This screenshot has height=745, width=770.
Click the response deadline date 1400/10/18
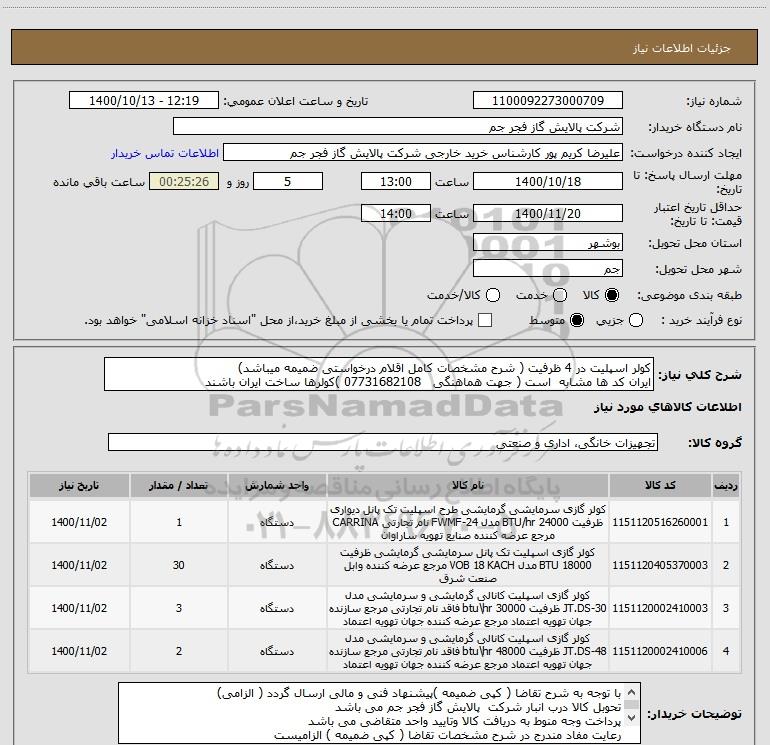548,181
